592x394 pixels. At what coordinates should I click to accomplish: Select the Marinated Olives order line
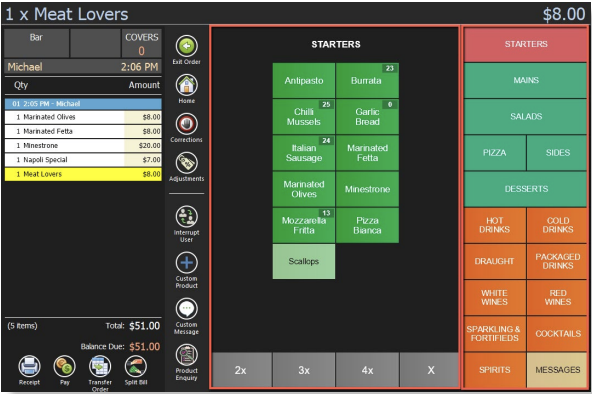pos(83,117)
